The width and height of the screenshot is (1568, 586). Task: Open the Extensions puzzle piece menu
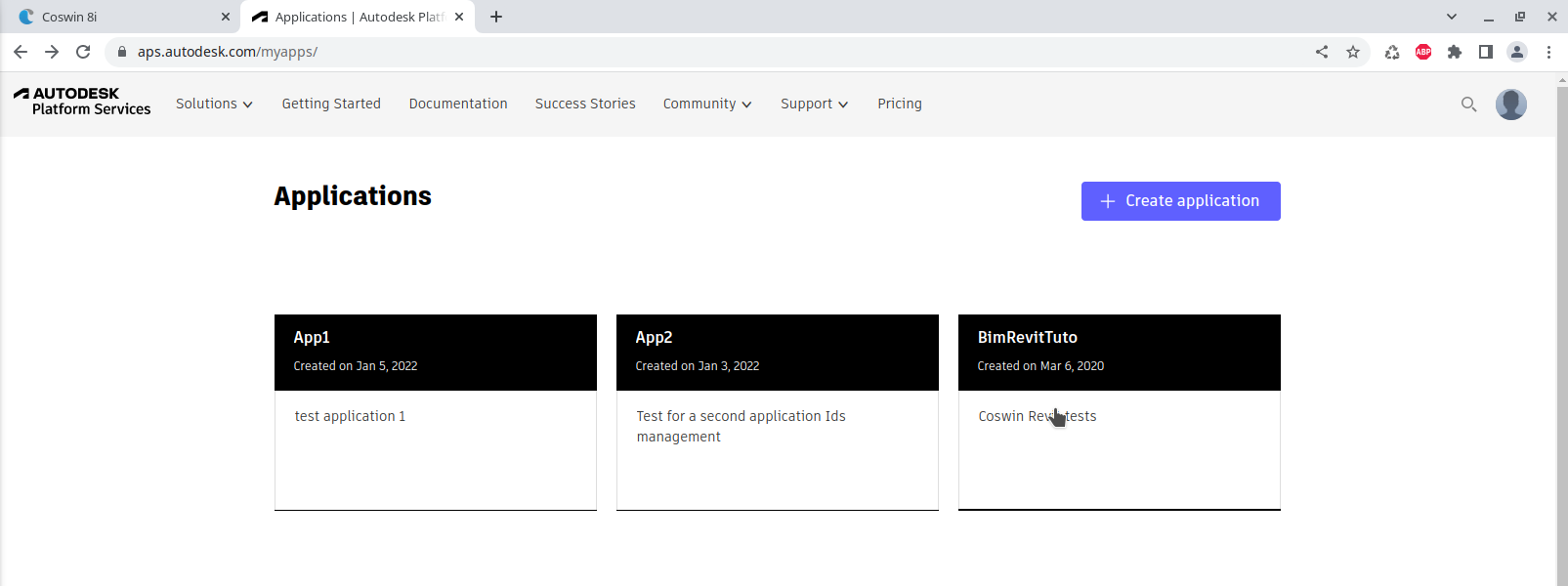(x=1455, y=52)
